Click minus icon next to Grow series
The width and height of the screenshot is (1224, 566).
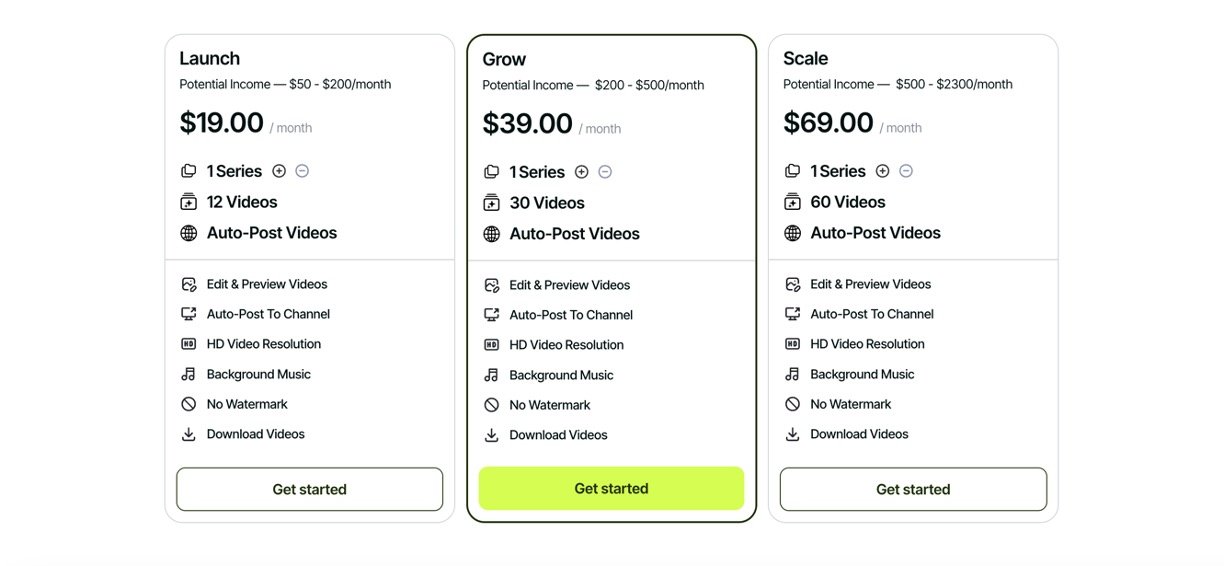pyautogui.click(x=605, y=172)
